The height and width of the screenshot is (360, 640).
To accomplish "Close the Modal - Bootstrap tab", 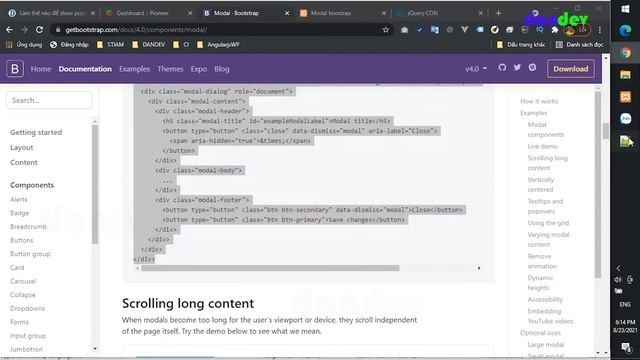I will point(287,13).
